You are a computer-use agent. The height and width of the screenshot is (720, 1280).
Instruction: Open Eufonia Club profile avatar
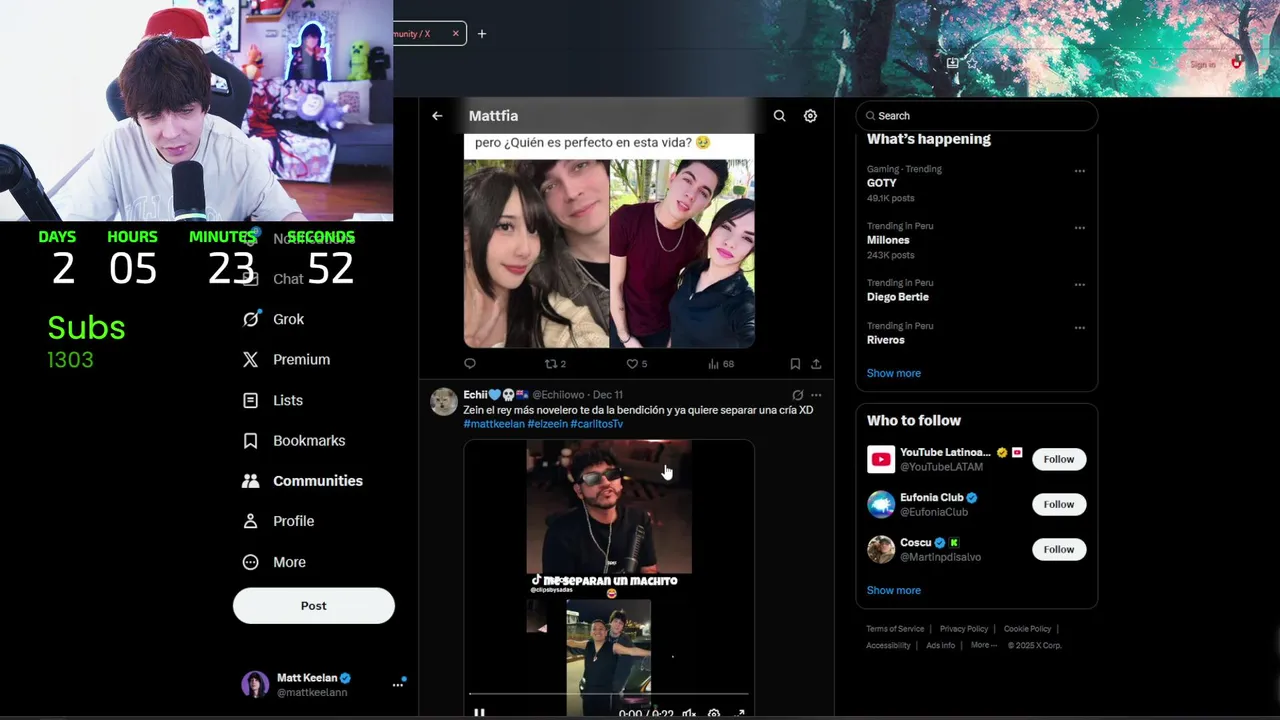tap(881, 504)
